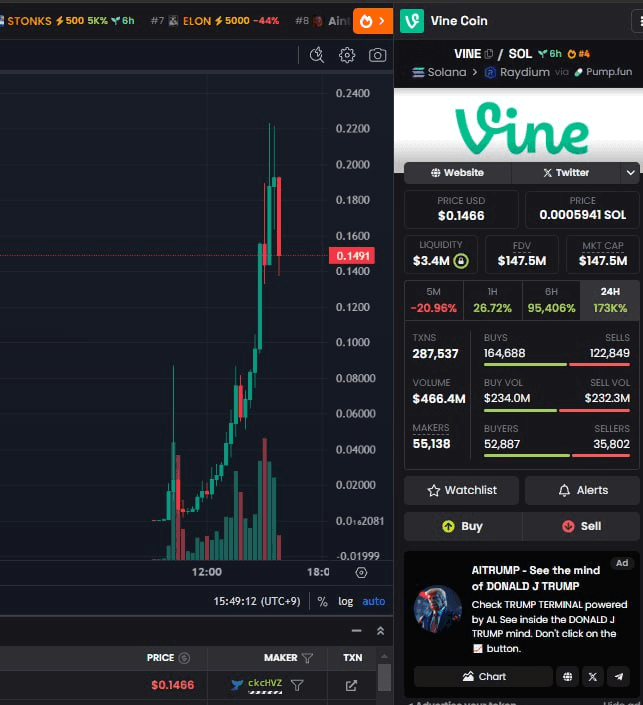Select the 24H timeframe tab
The image size is (643, 705).
point(610,300)
